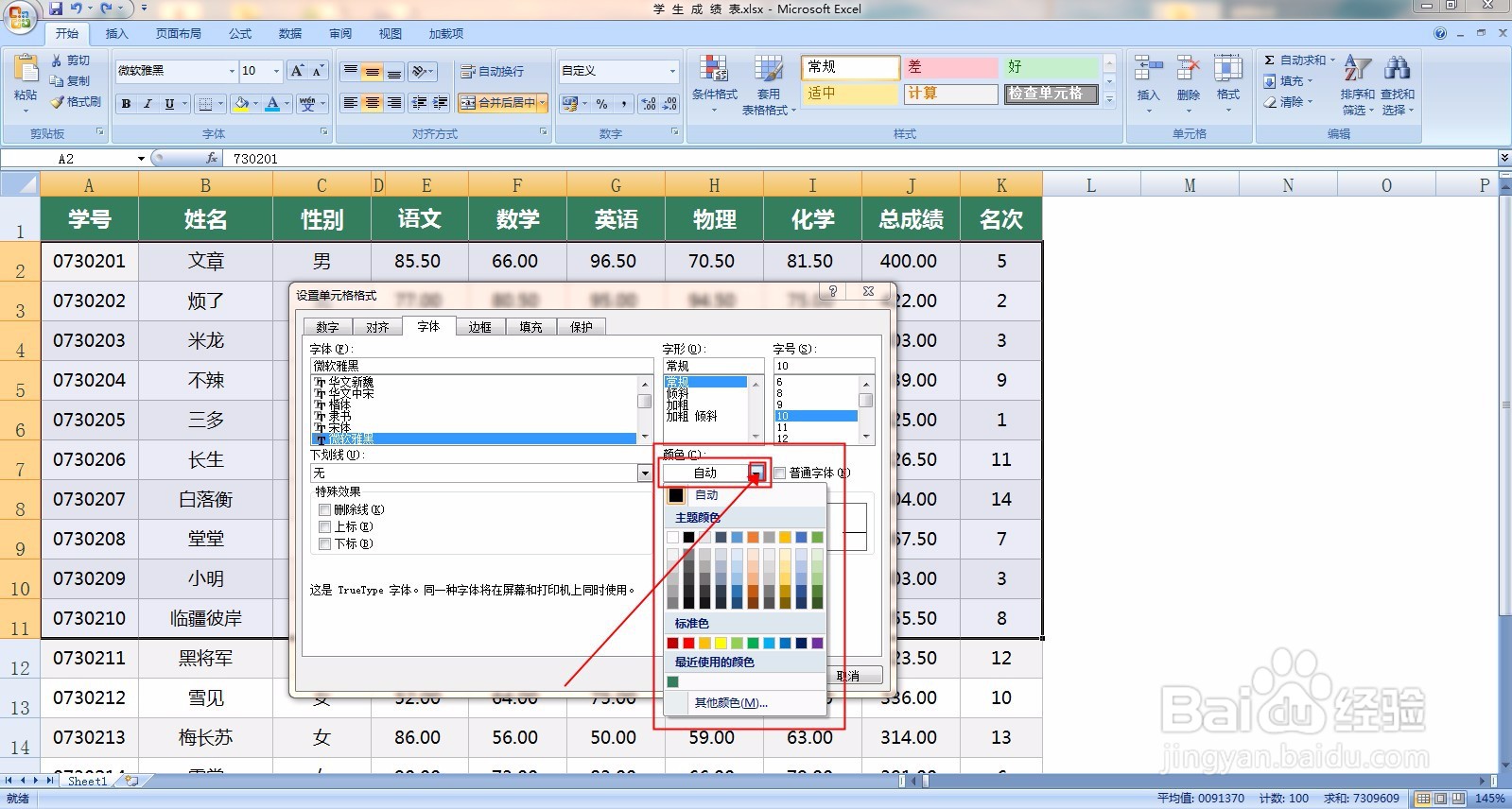This screenshot has width=1512, height=809.
Task: Open the font color dropdown arrow in dialog
Action: pyautogui.click(x=757, y=473)
